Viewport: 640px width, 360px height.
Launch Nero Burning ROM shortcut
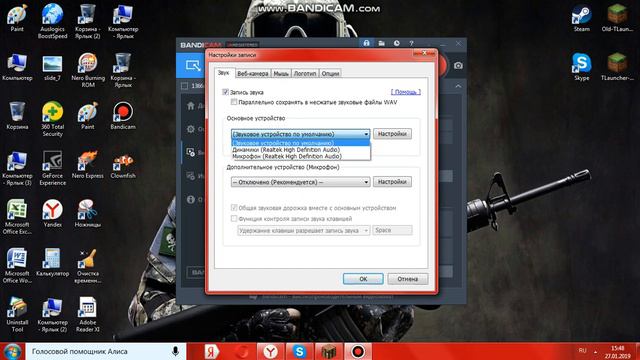(x=88, y=70)
